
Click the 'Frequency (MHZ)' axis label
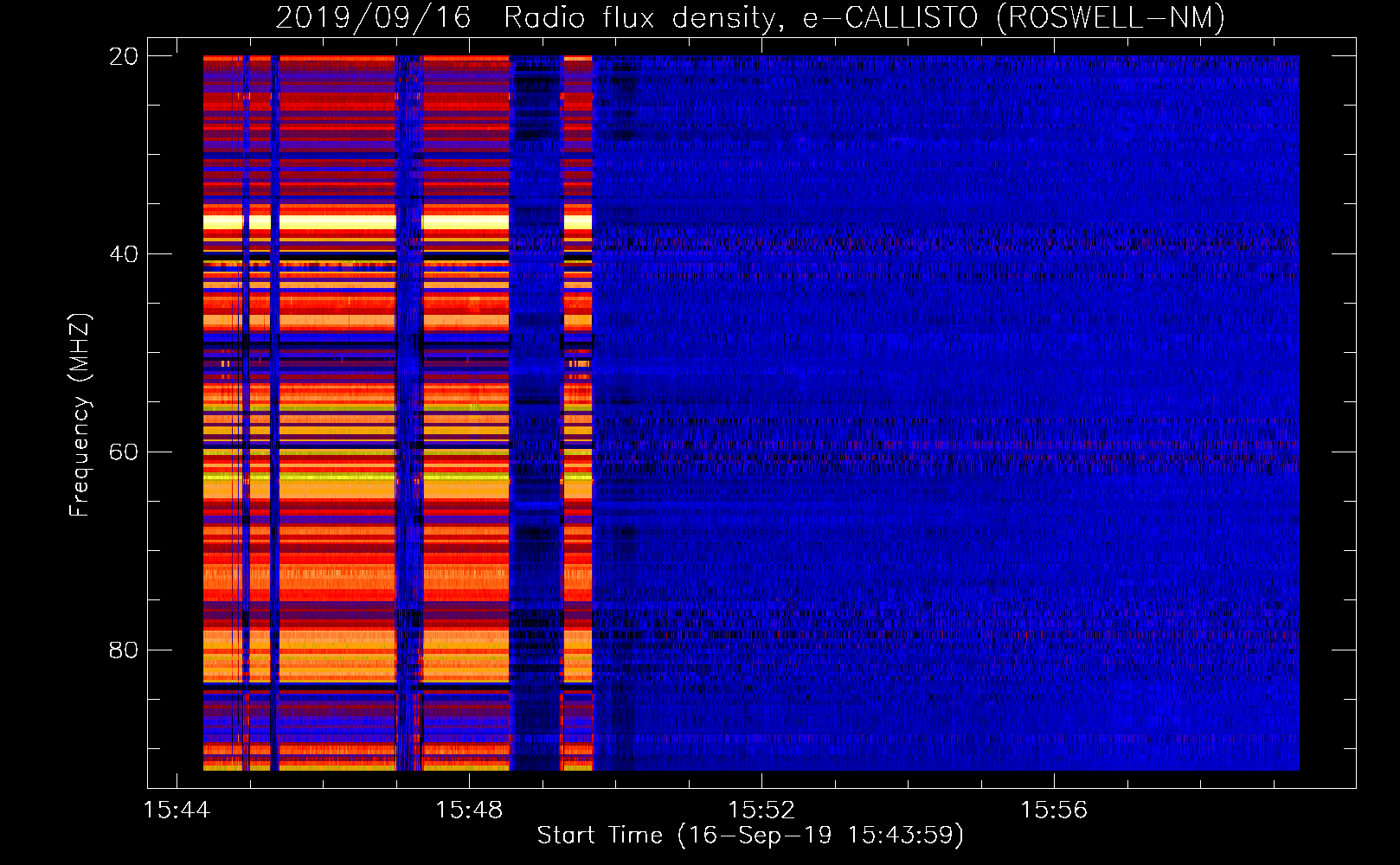click(x=79, y=415)
